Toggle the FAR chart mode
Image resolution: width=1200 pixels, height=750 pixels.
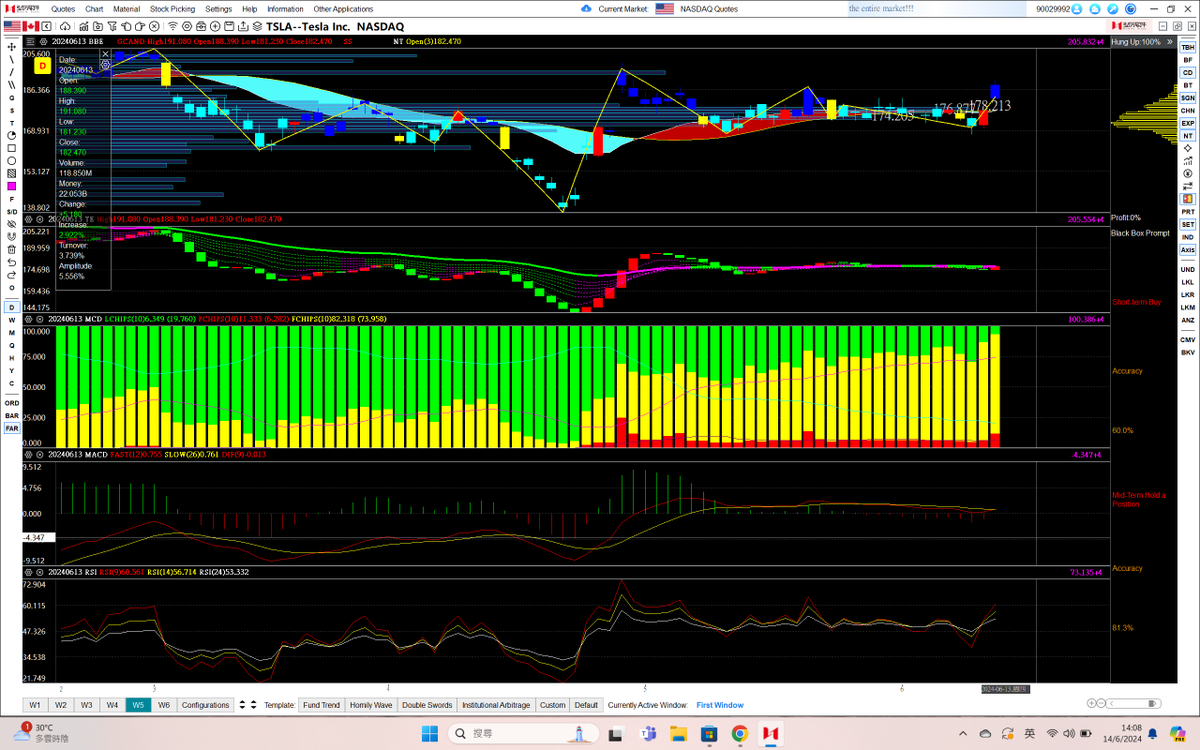coord(12,428)
